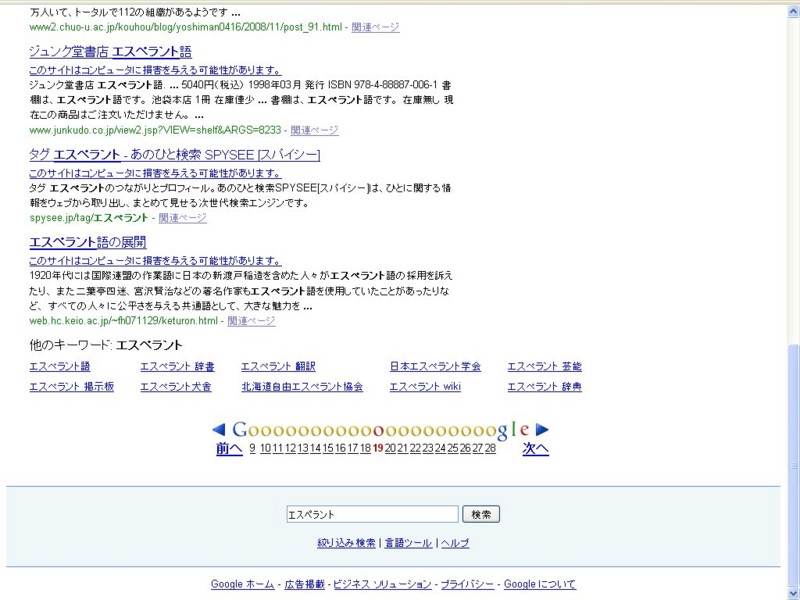Open the ヘルプ help link

pyautogui.click(x=455, y=543)
